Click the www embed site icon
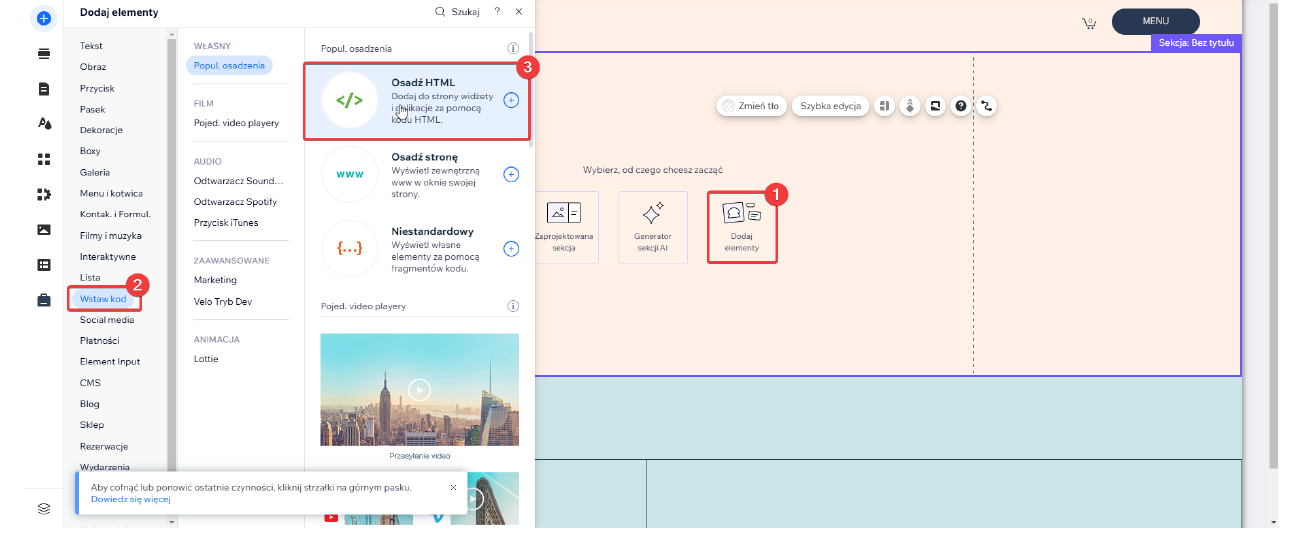 (x=350, y=174)
